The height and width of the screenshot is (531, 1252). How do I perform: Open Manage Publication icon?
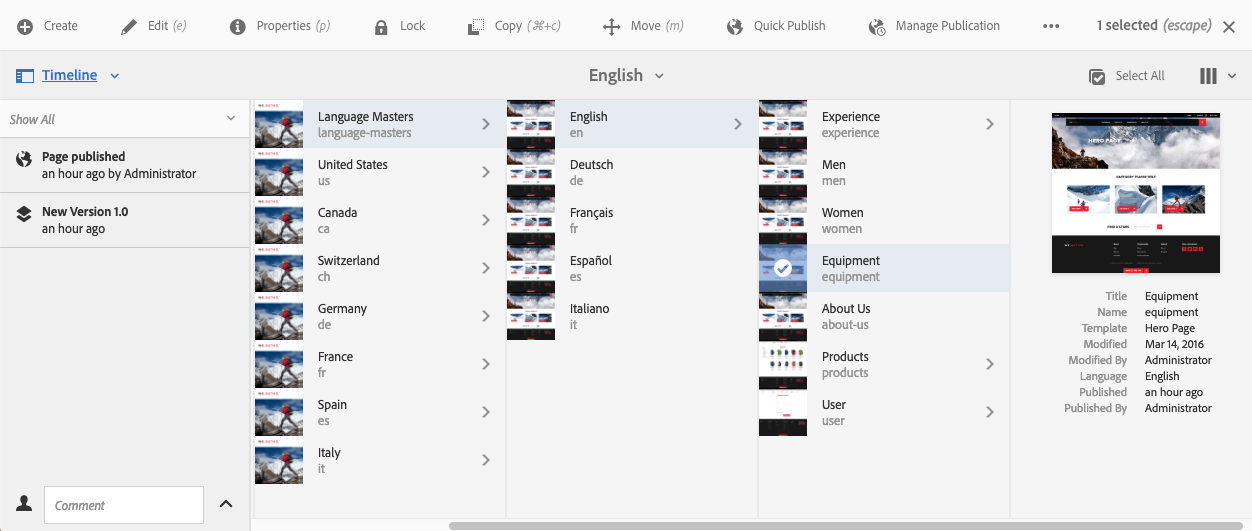(877, 26)
